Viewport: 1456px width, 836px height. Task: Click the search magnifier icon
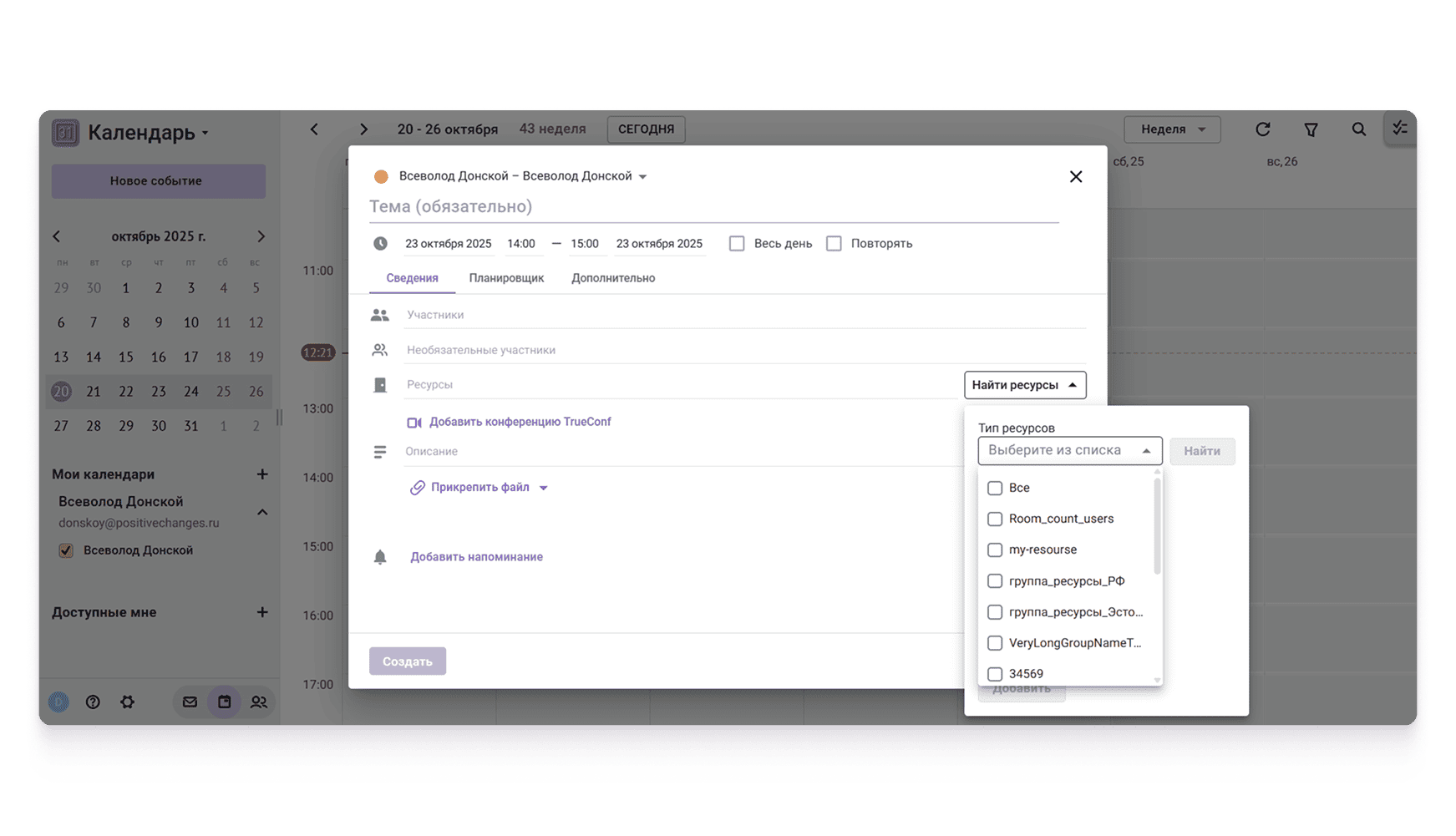(x=1359, y=129)
